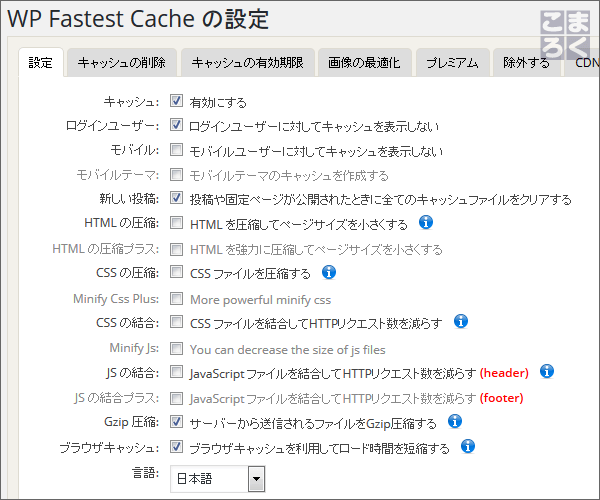Screen dimensions: 600x500
Task: Enable JS の結合 checkbox
Action: click(176, 372)
